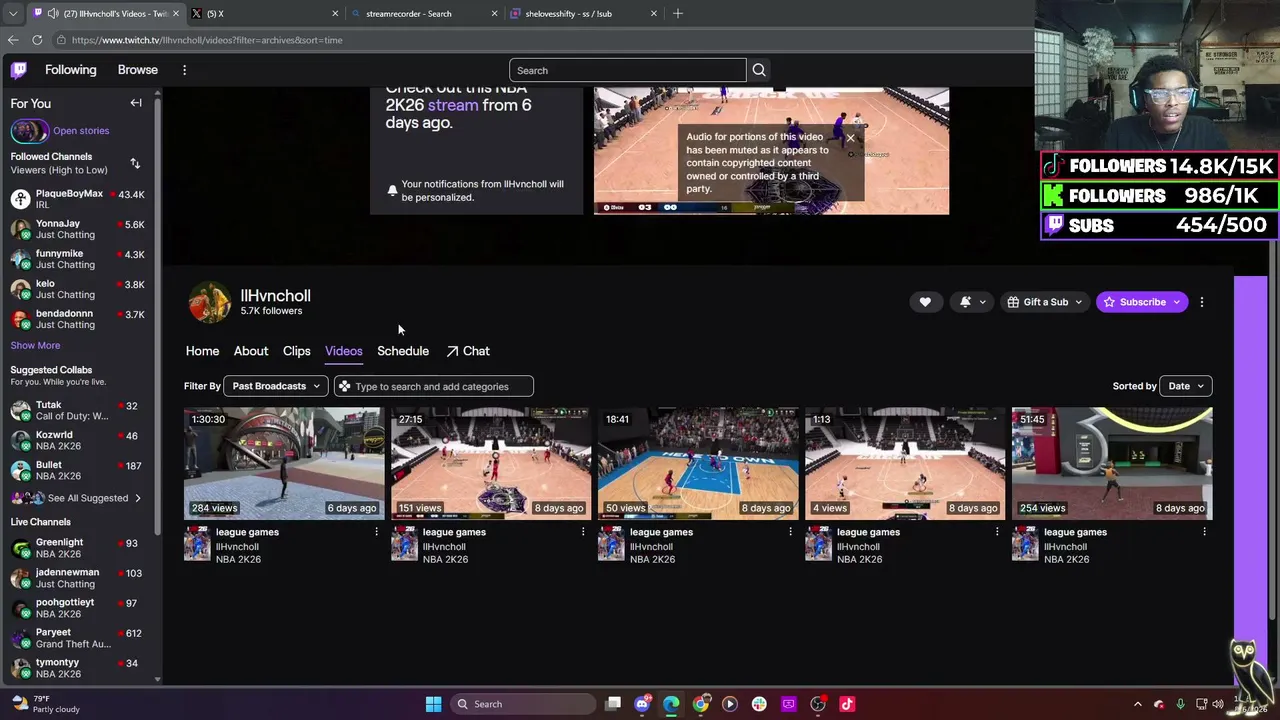Click the magnifier search button

tap(759, 70)
